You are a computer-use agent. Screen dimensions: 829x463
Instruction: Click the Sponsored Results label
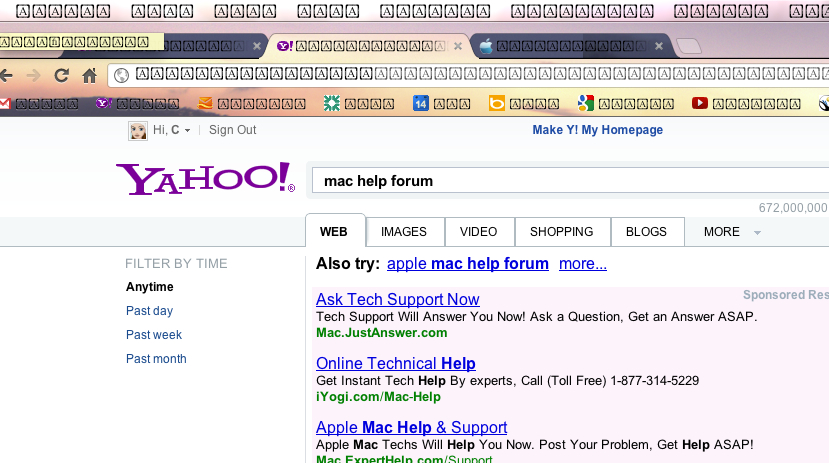tap(786, 295)
